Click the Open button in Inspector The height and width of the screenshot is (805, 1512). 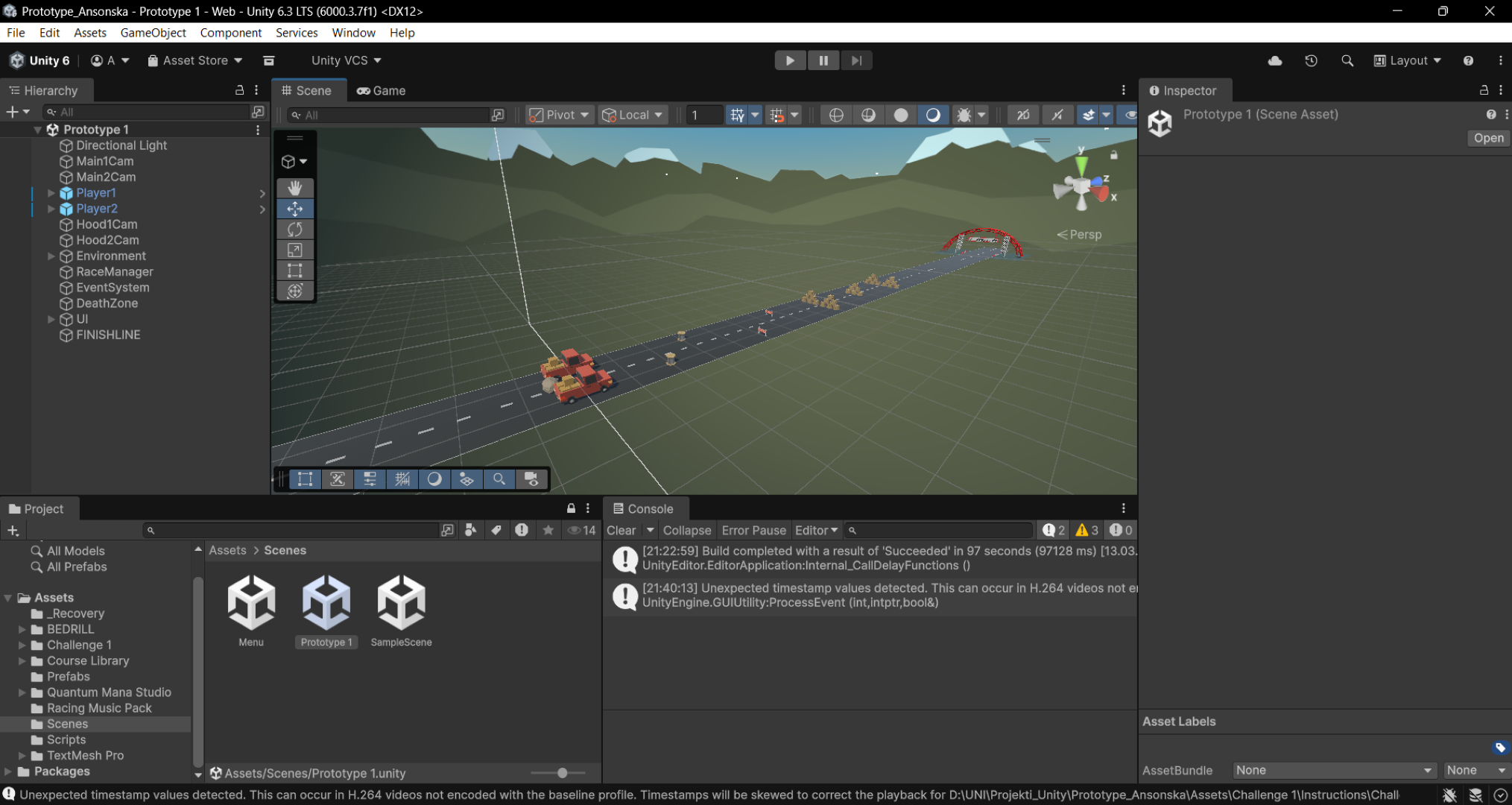click(x=1488, y=138)
